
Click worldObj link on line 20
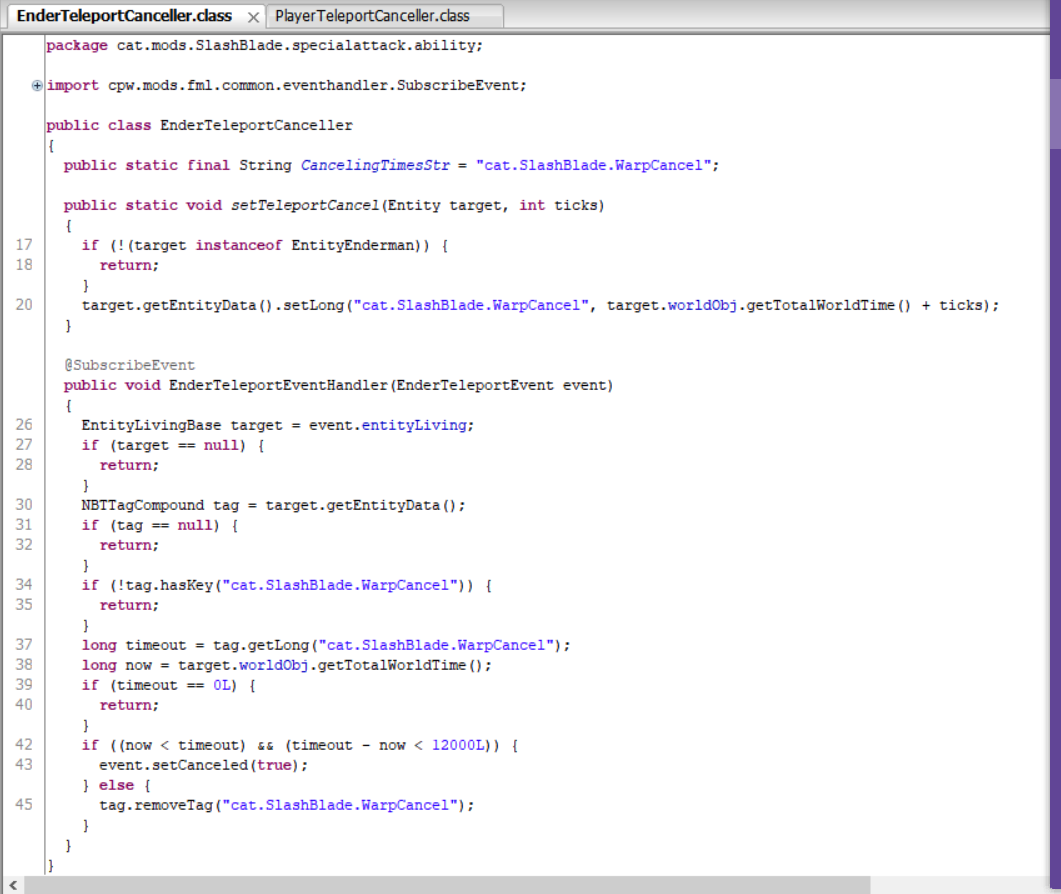coord(702,305)
